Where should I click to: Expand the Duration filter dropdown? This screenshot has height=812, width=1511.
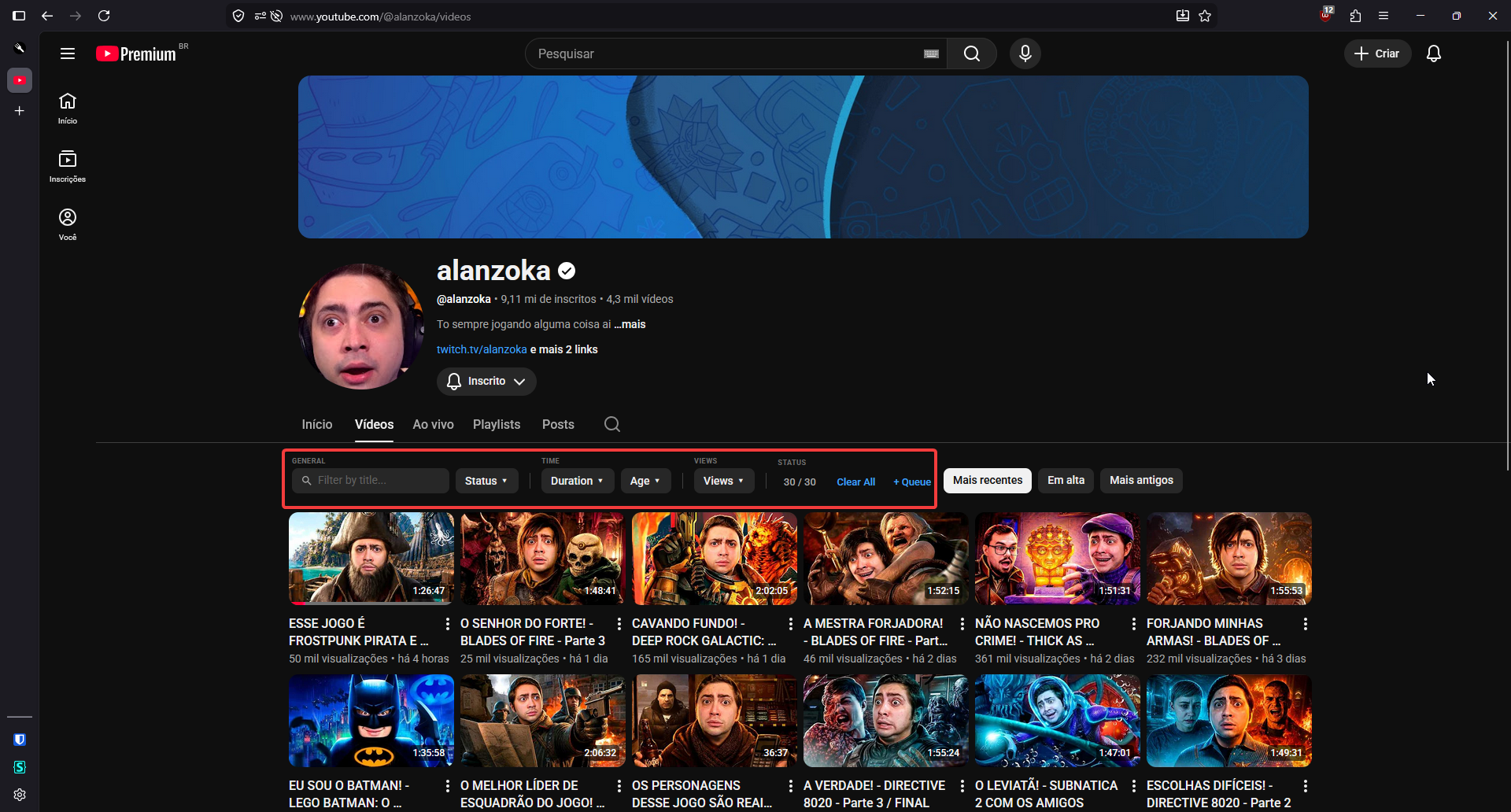[x=578, y=481]
